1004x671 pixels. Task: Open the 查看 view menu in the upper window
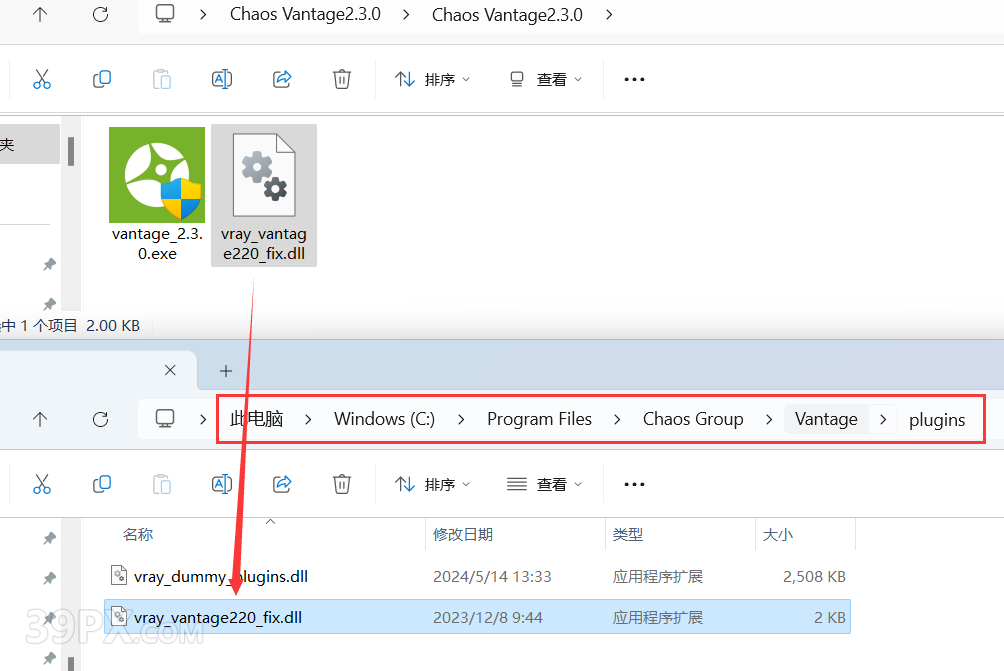tap(546, 79)
